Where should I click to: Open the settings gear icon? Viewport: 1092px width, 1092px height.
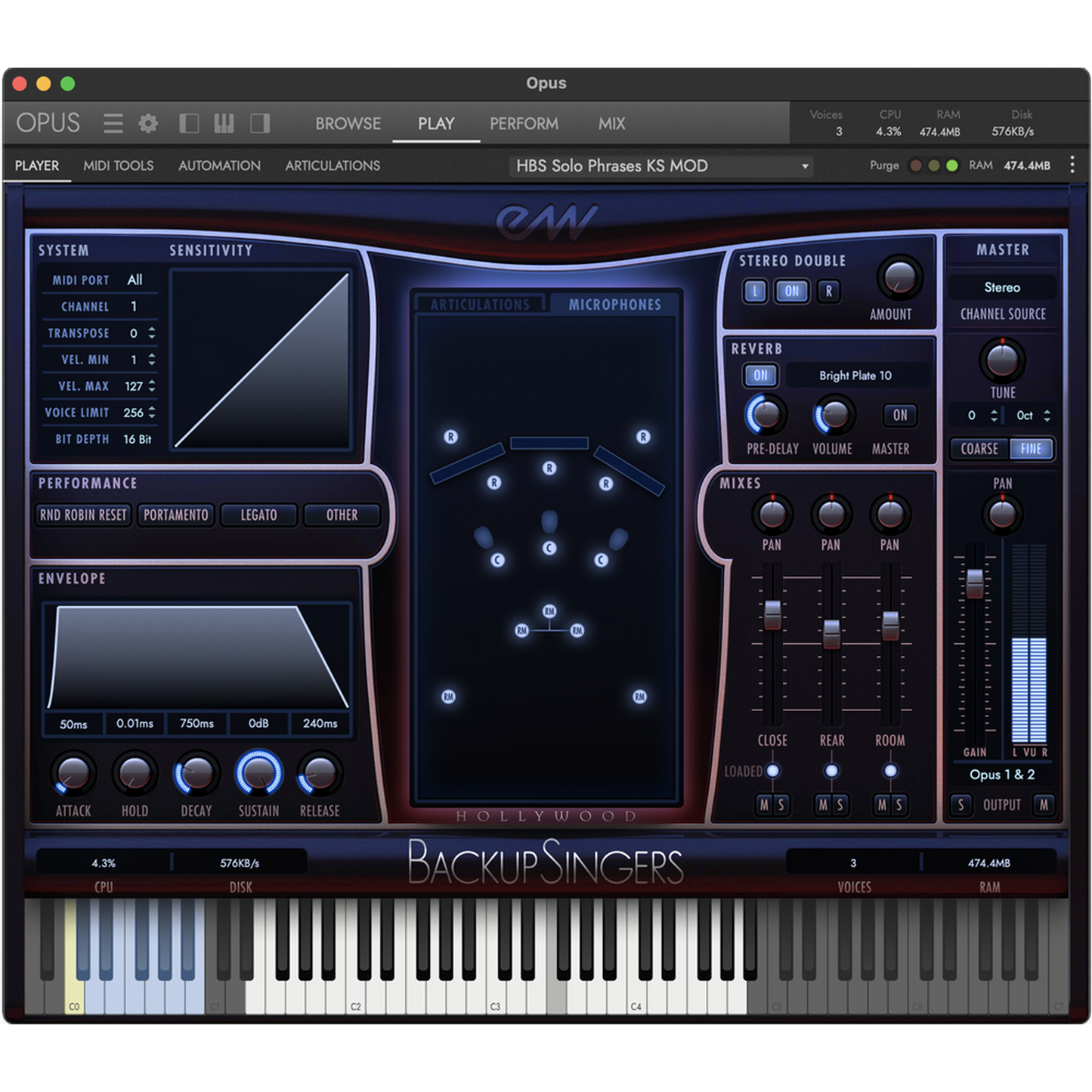tap(148, 123)
